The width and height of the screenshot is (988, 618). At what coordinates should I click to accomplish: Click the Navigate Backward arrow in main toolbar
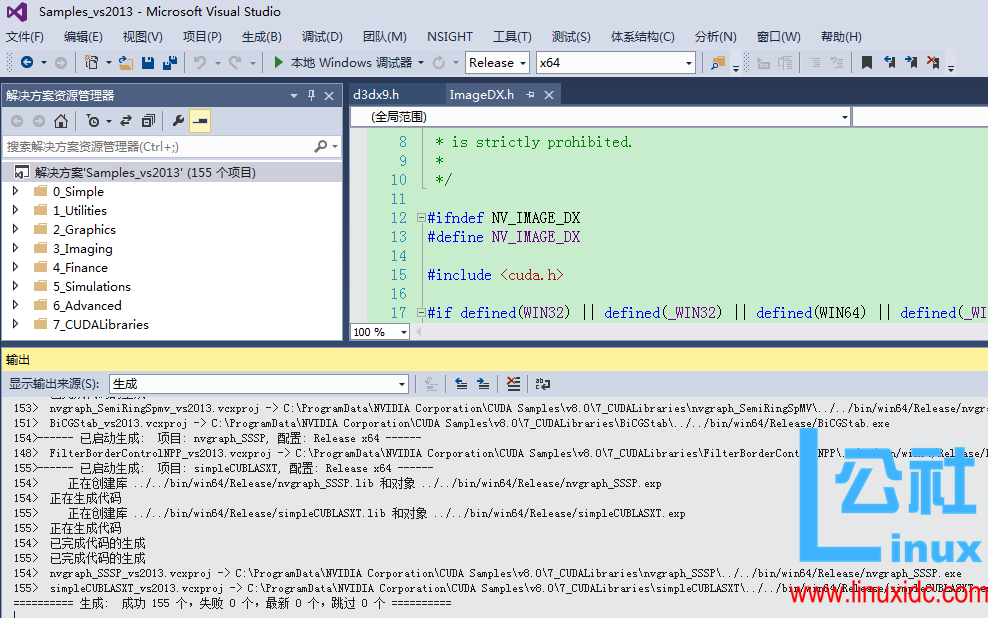26,62
